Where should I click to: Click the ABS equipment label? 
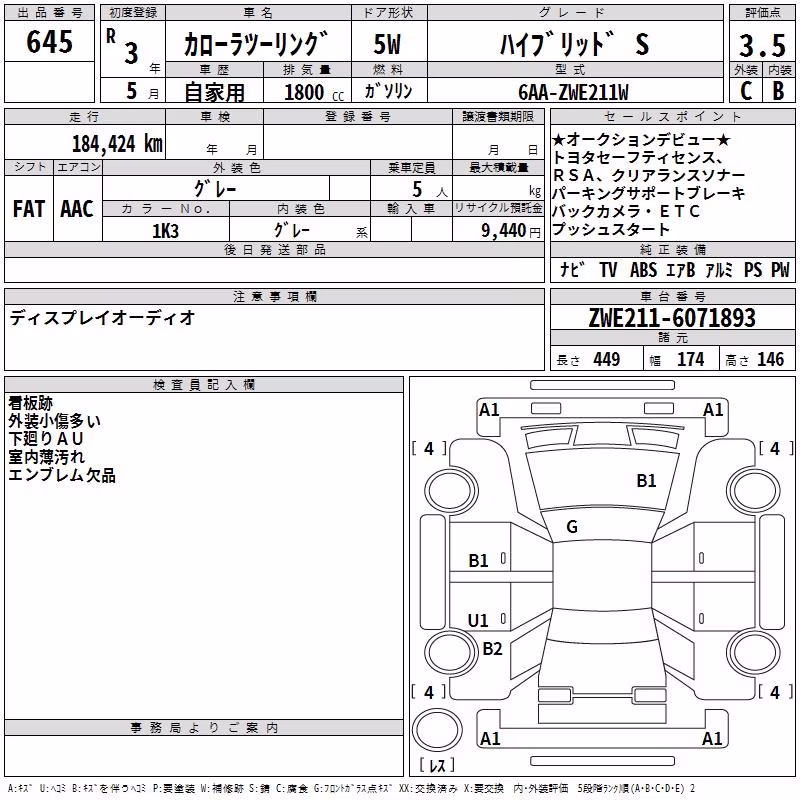tap(643, 269)
